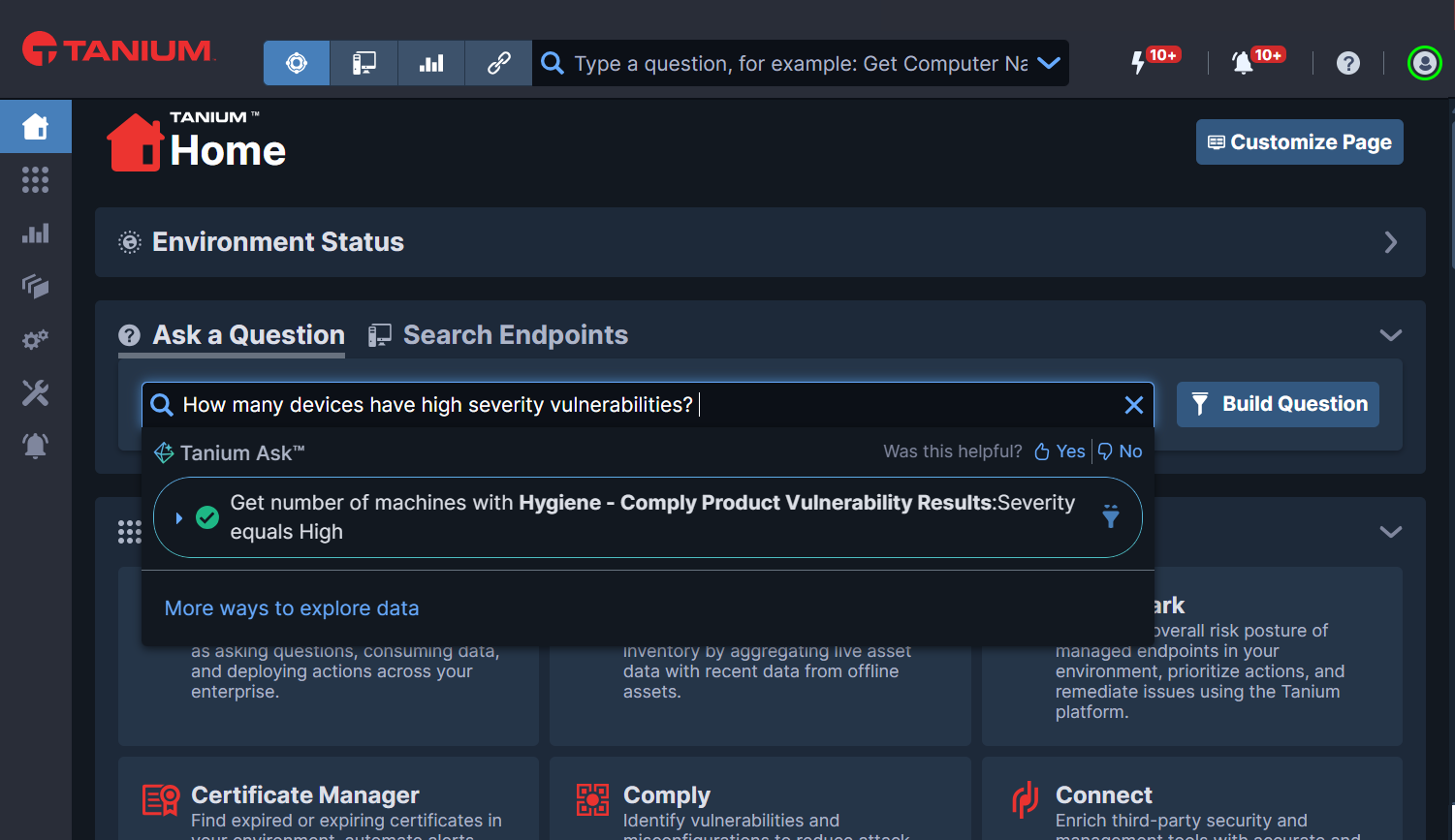The width and height of the screenshot is (1455, 840).
Task: Open the gears administration icon in sidebar
Action: 36,340
